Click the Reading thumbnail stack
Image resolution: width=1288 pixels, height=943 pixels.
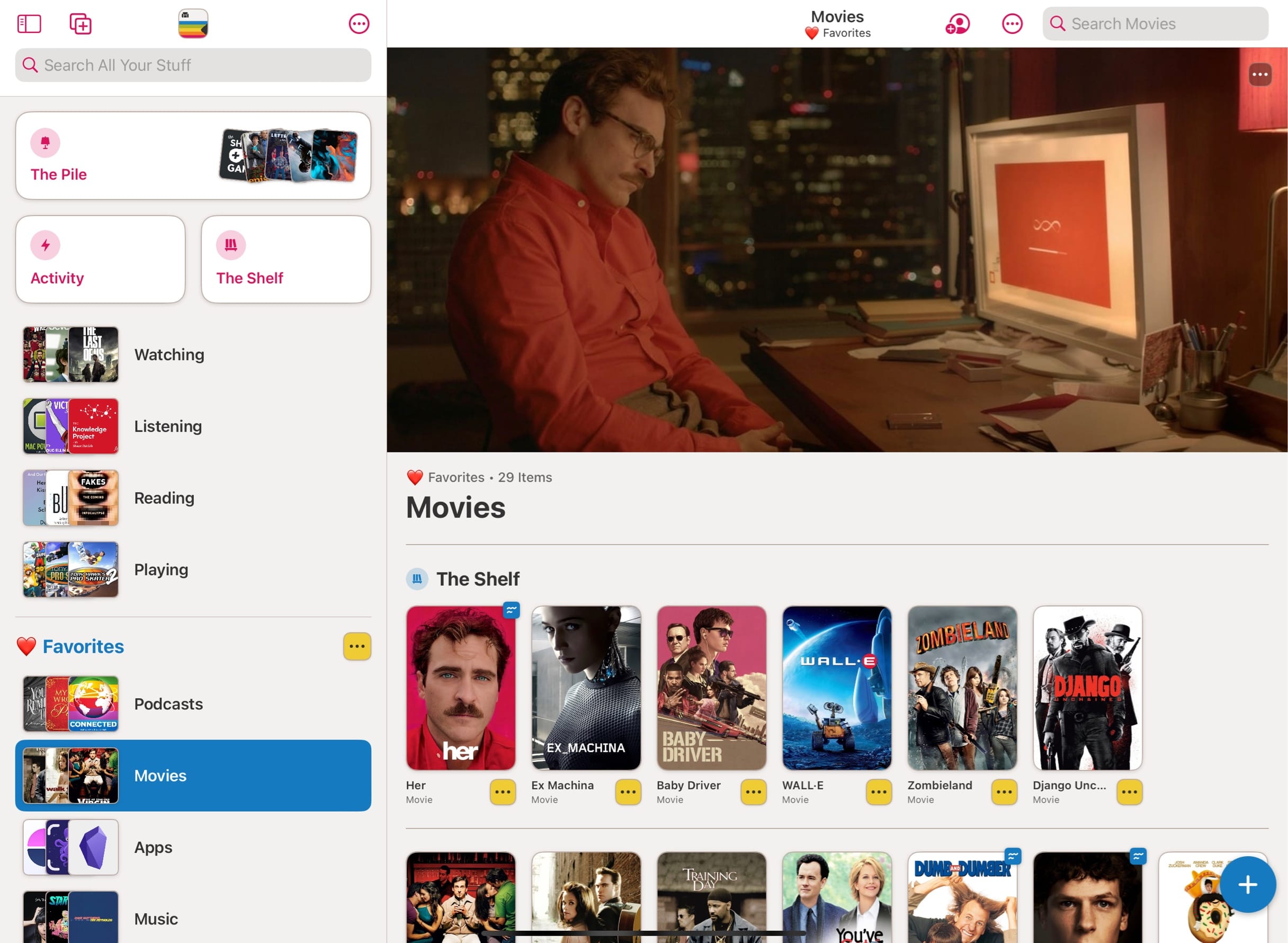[71, 498]
